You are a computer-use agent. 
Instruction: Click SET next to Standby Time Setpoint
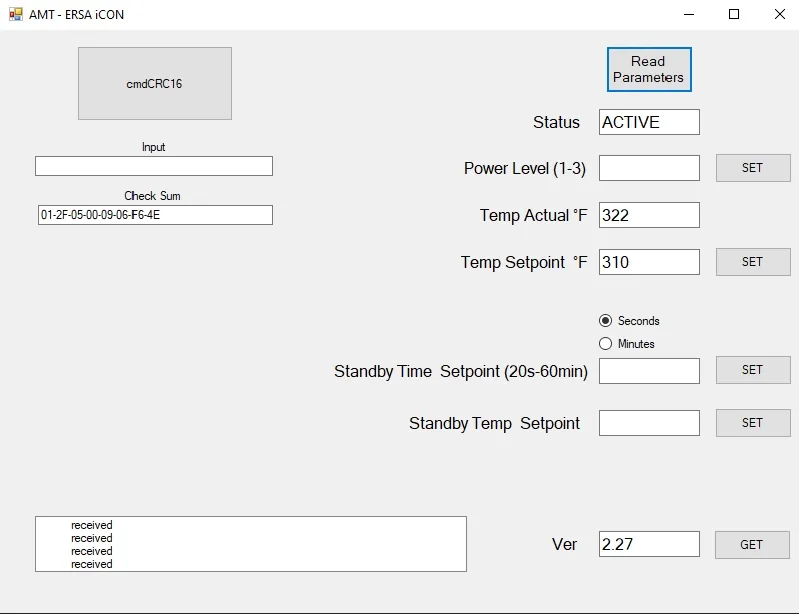click(753, 370)
